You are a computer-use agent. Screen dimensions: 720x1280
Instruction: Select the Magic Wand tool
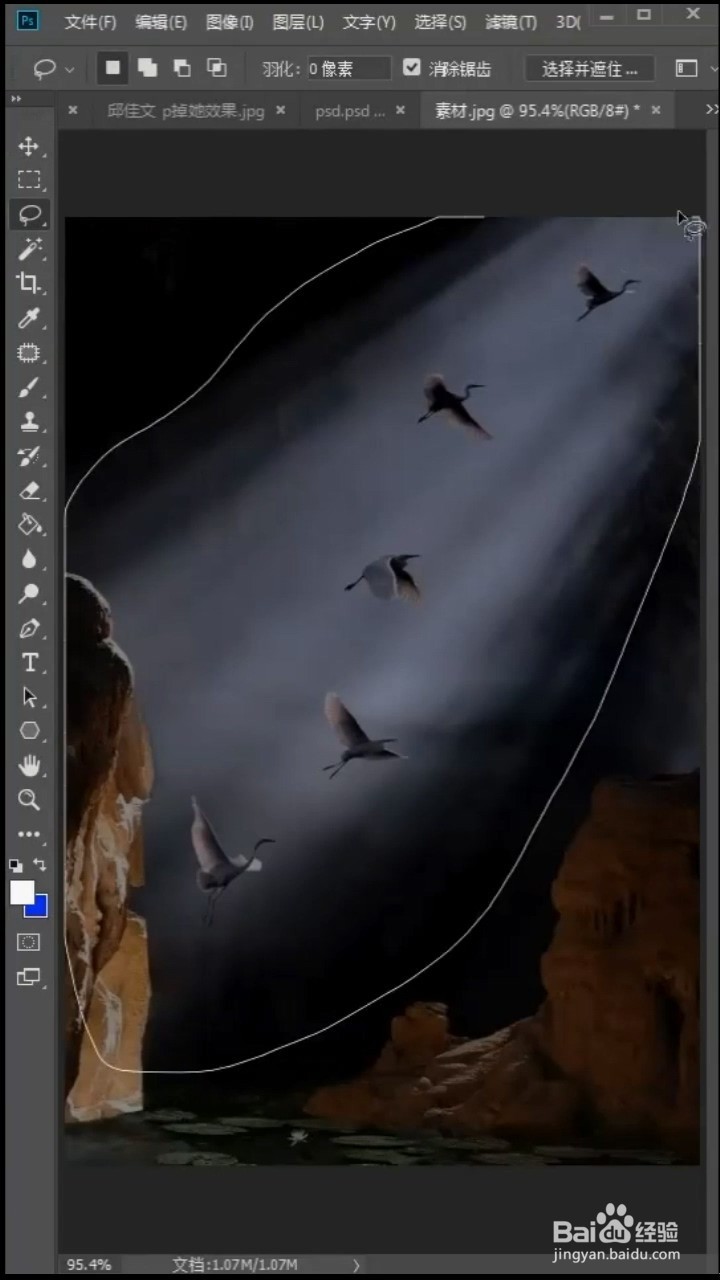pyautogui.click(x=29, y=249)
